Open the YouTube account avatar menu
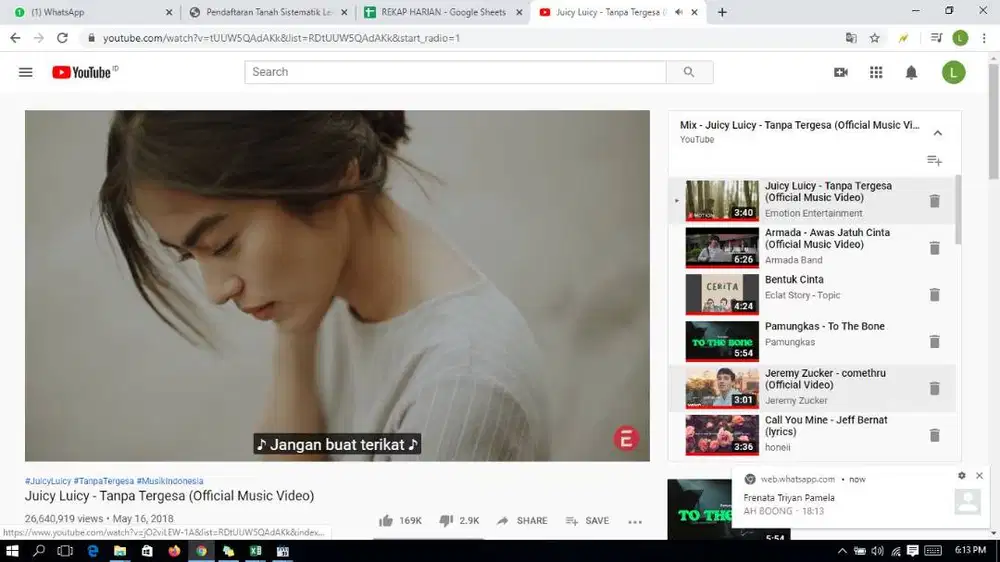Image resolution: width=1000 pixels, height=562 pixels. coord(953,72)
